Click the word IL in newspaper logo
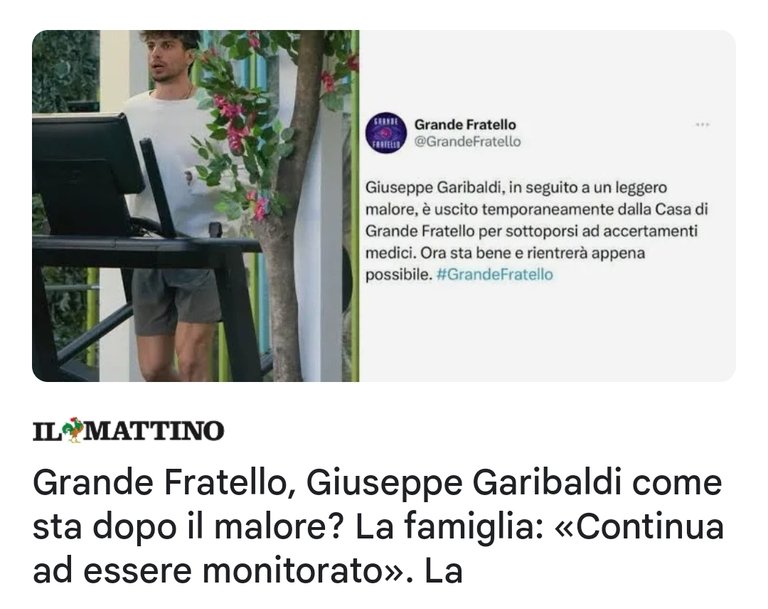 (x=47, y=431)
